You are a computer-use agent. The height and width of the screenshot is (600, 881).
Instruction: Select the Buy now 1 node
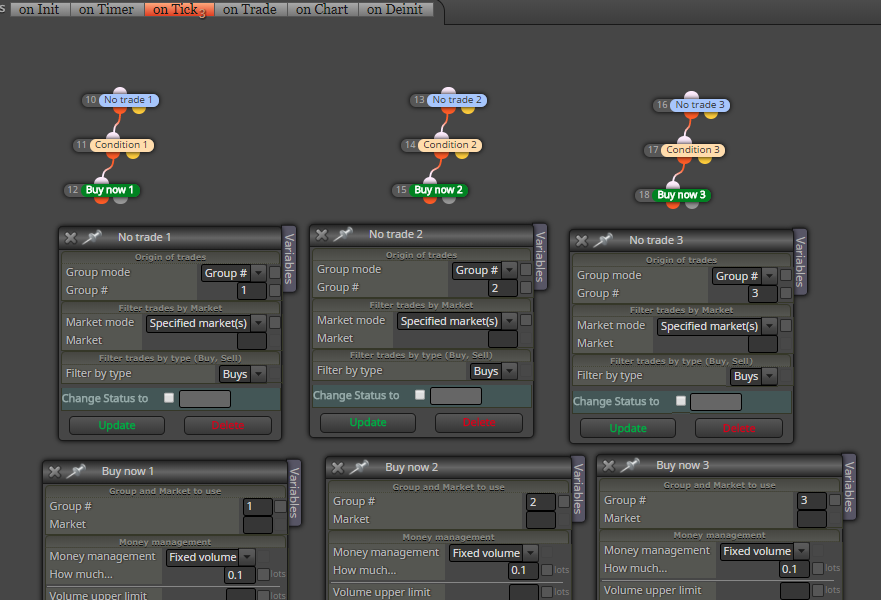[x=110, y=190]
